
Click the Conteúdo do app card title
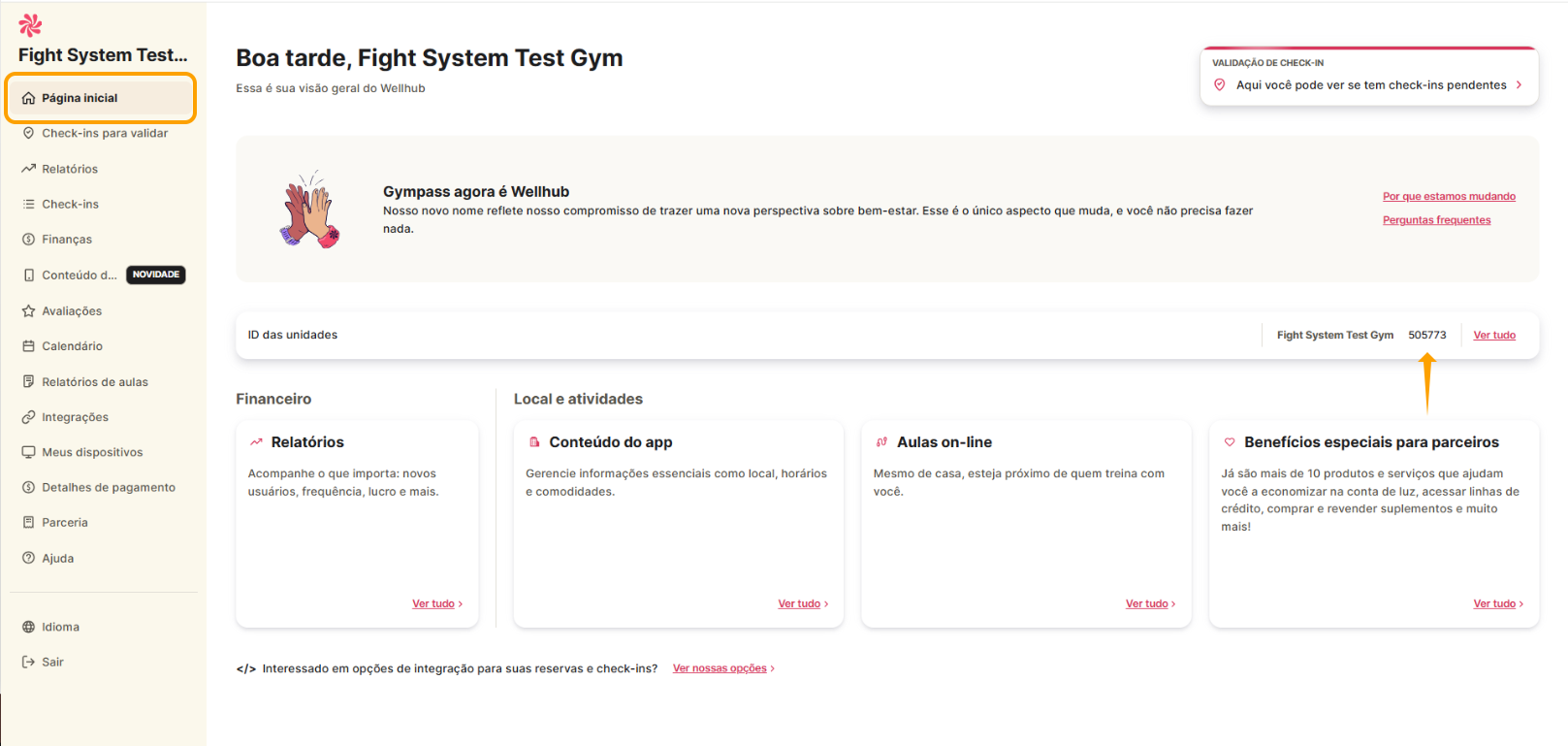pos(611,442)
